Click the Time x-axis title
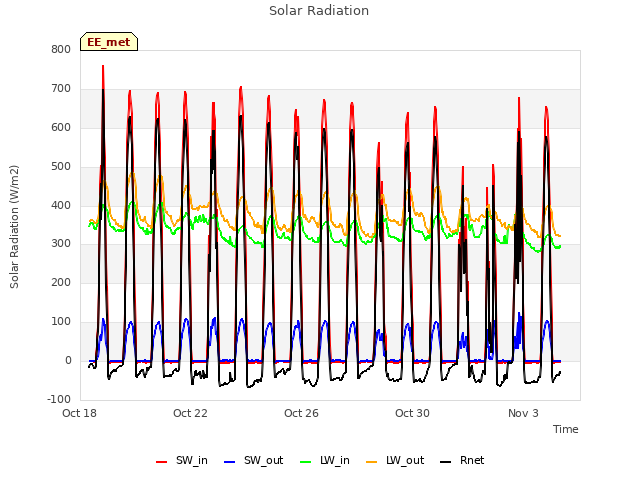The image size is (640, 480). [x=566, y=429]
